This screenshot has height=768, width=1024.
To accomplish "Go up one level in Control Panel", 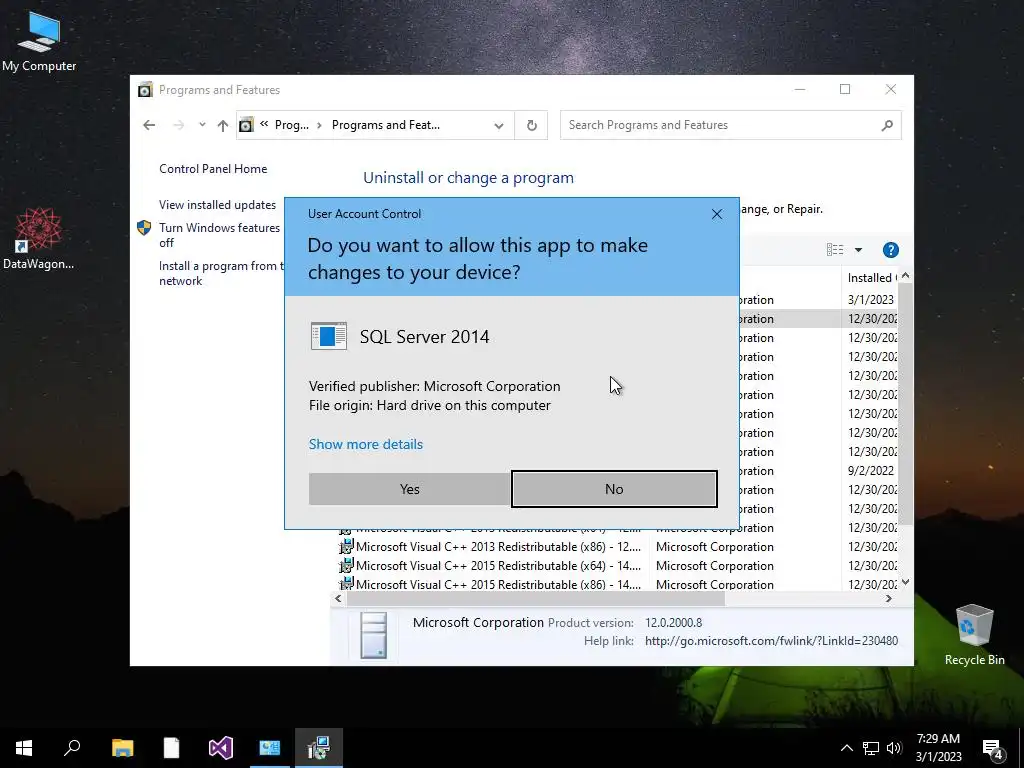I will pyautogui.click(x=223, y=125).
